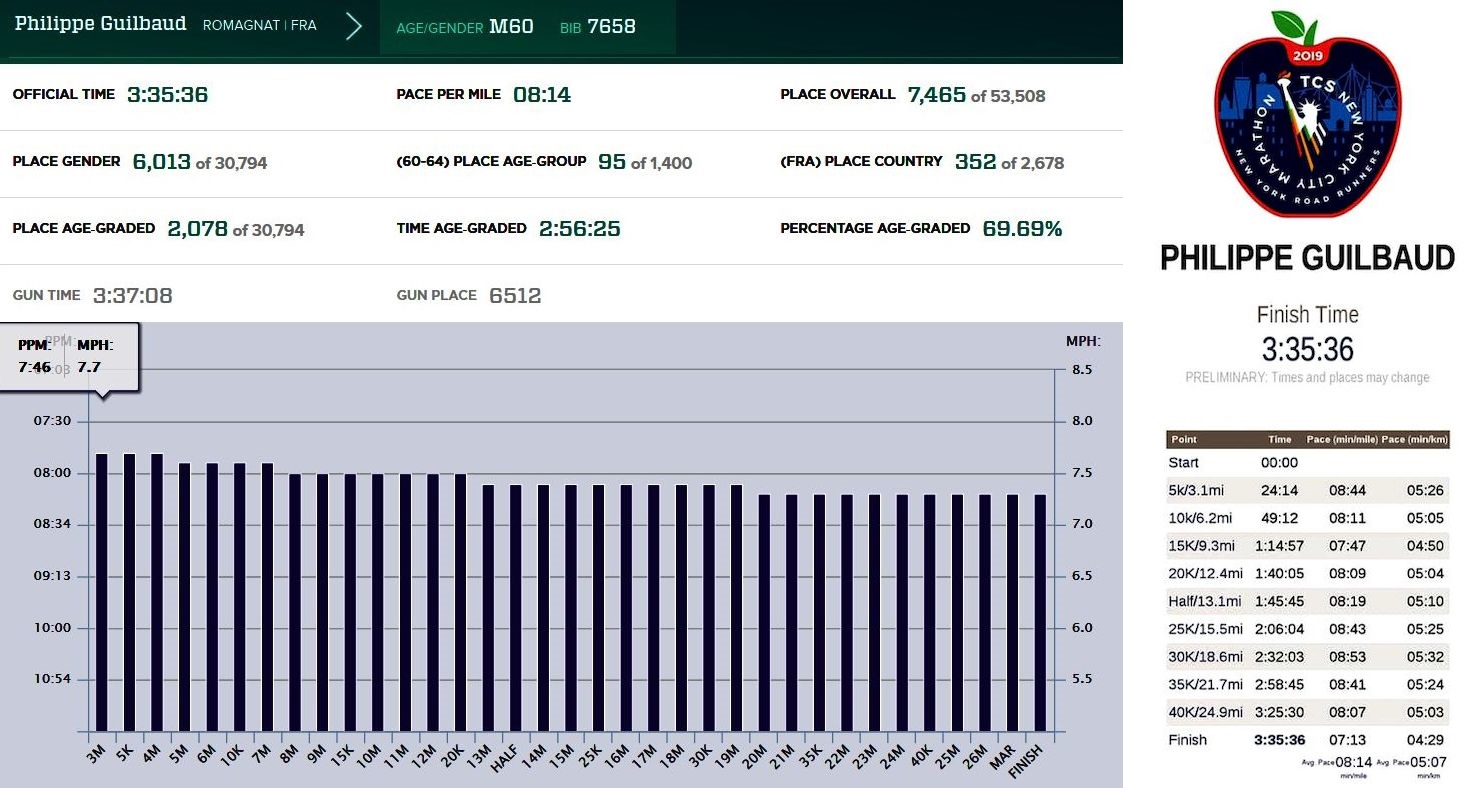
Task: Click the Point column header in splits table
Action: (1184, 440)
